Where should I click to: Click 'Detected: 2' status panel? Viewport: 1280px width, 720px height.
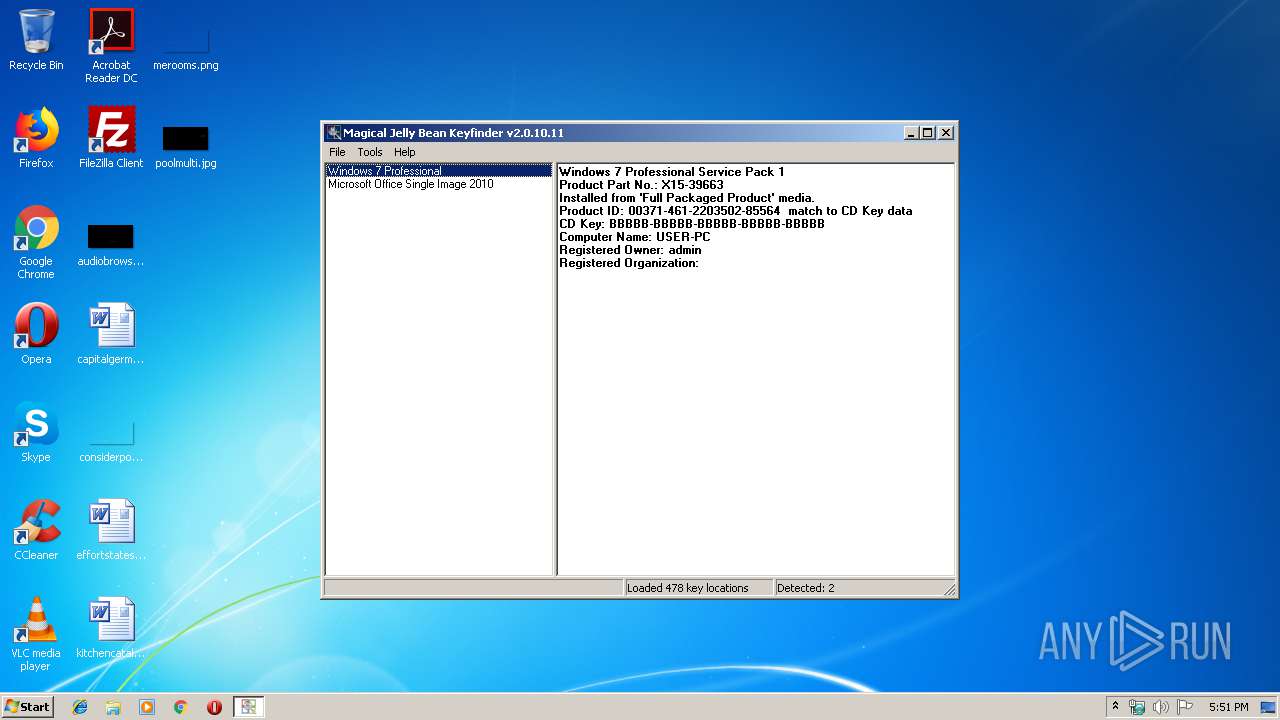865,588
